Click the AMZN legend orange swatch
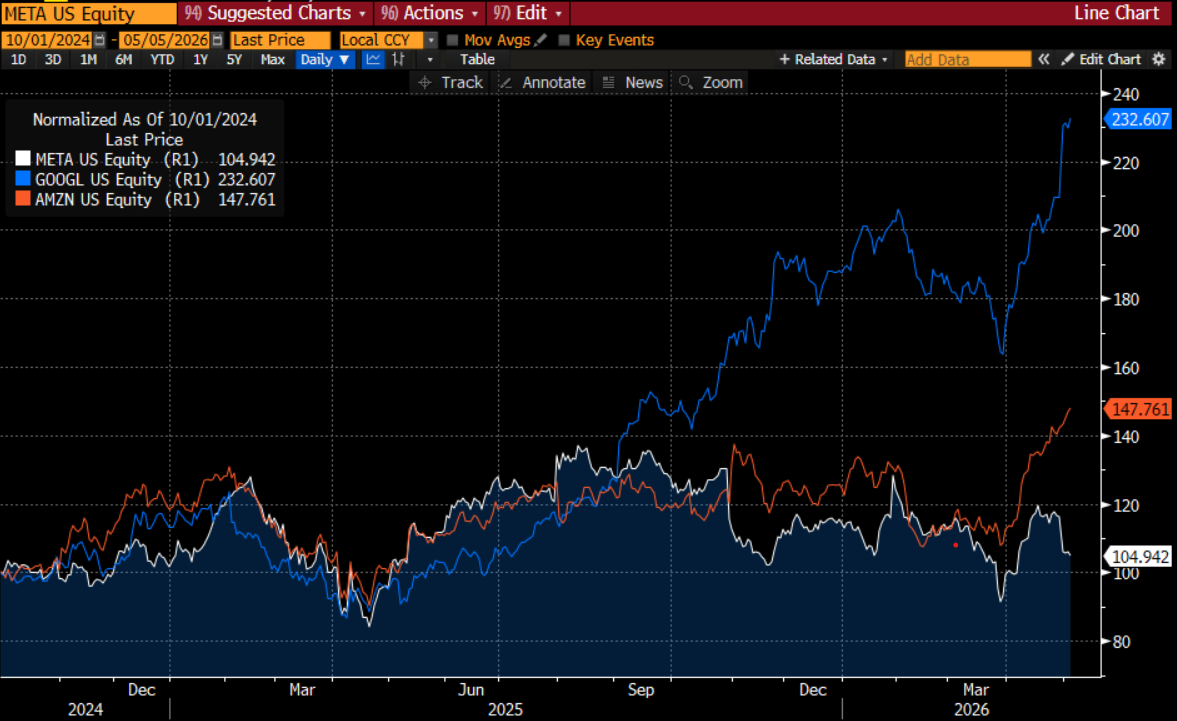This screenshot has height=721, width=1177. pyautogui.click(x=23, y=199)
